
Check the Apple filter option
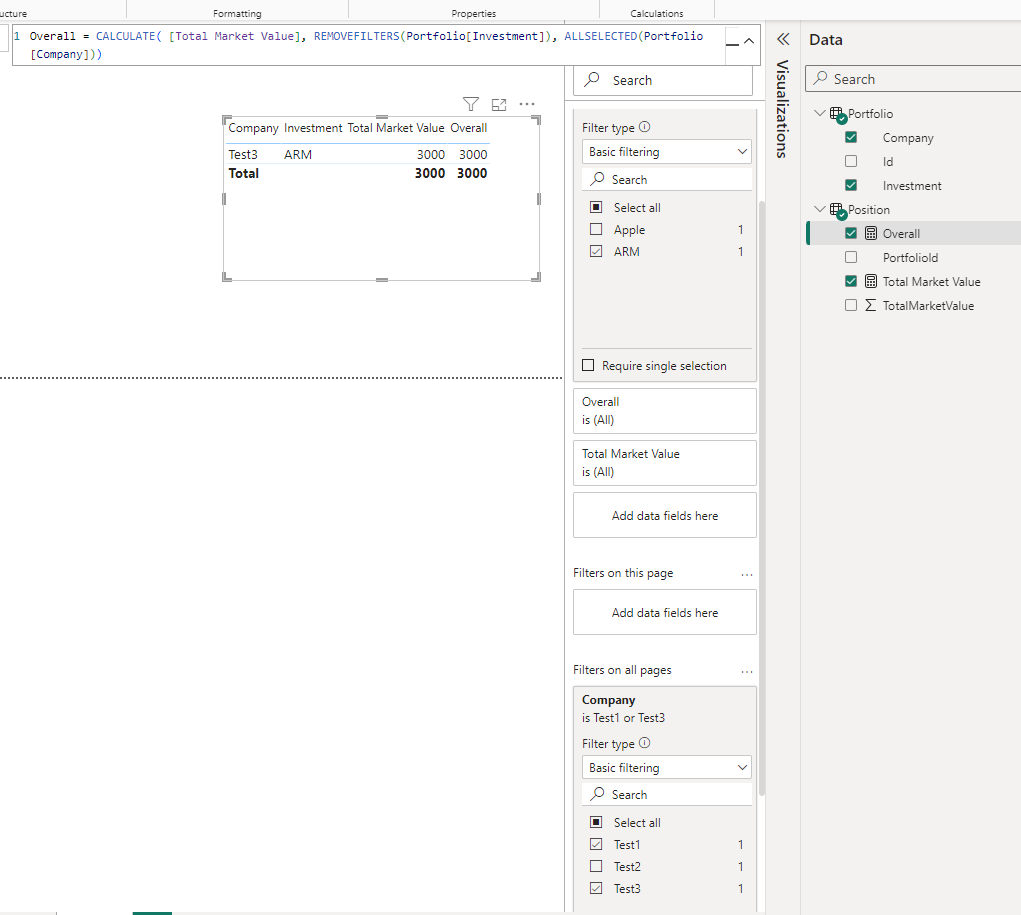[596, 229]
